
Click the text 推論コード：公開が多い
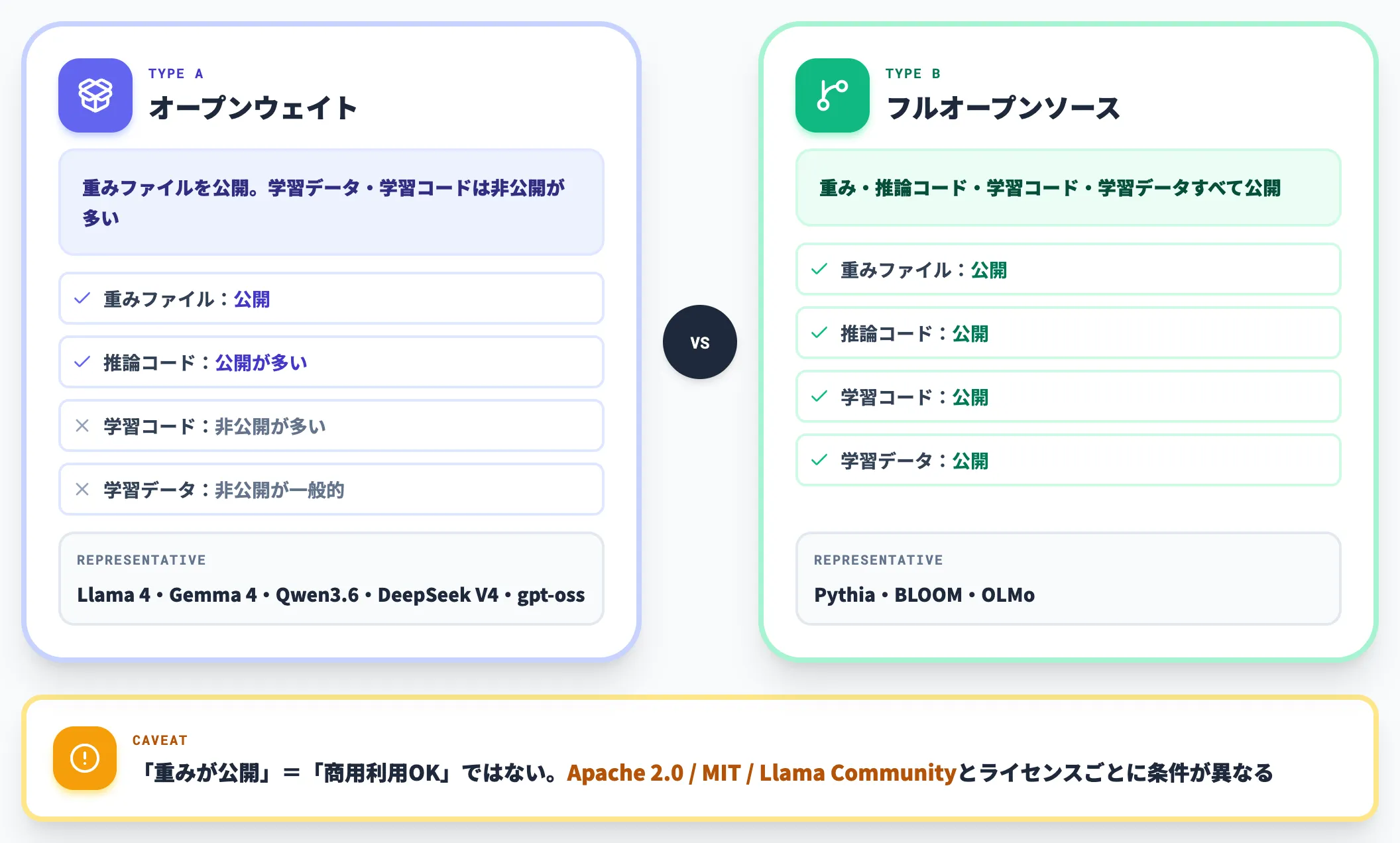(205, 363)
